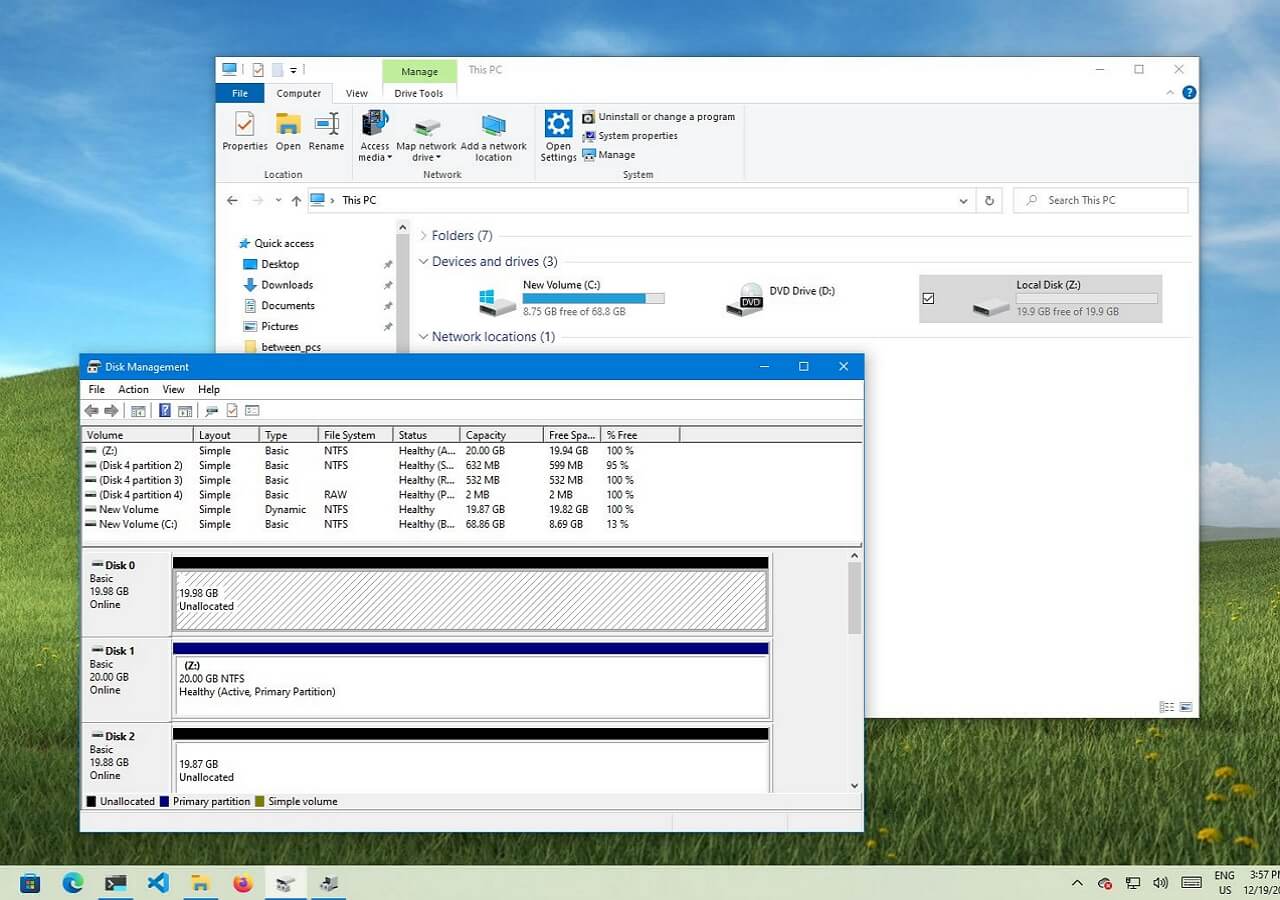1280x900 pixels.
Task: Collapse the Devices and drives group
Action: pos(424,262)
